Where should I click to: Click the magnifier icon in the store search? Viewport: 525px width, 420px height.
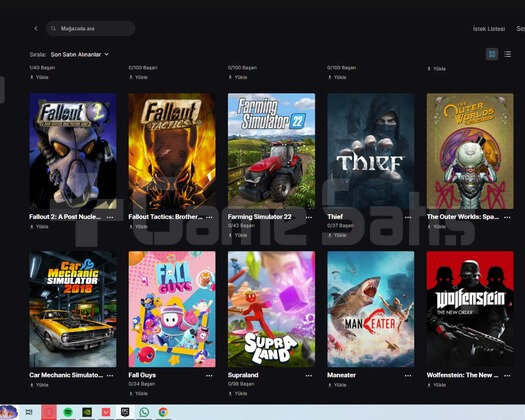(x=53, y=28)
